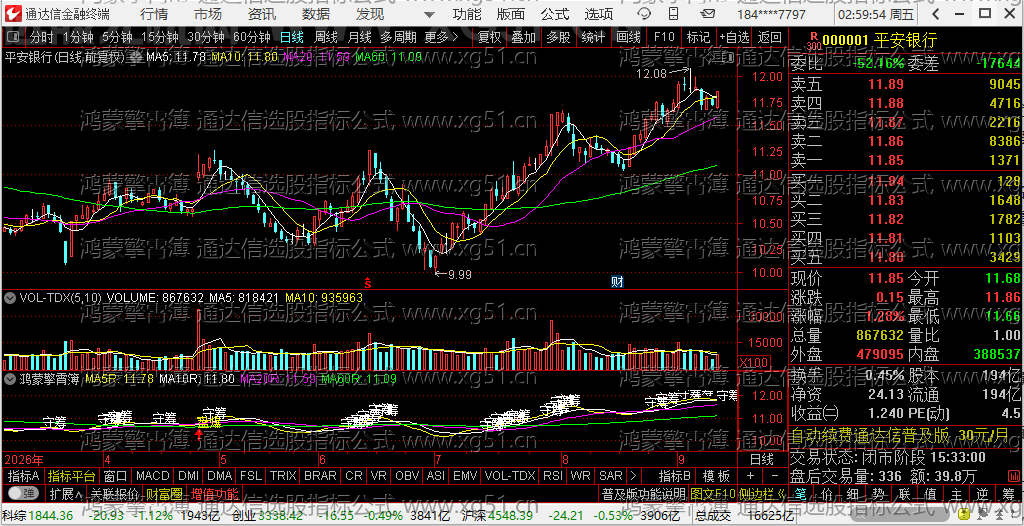Click the 通达信 logo icon
Viewport: 1024px width, 526px height.
[12, 13]
